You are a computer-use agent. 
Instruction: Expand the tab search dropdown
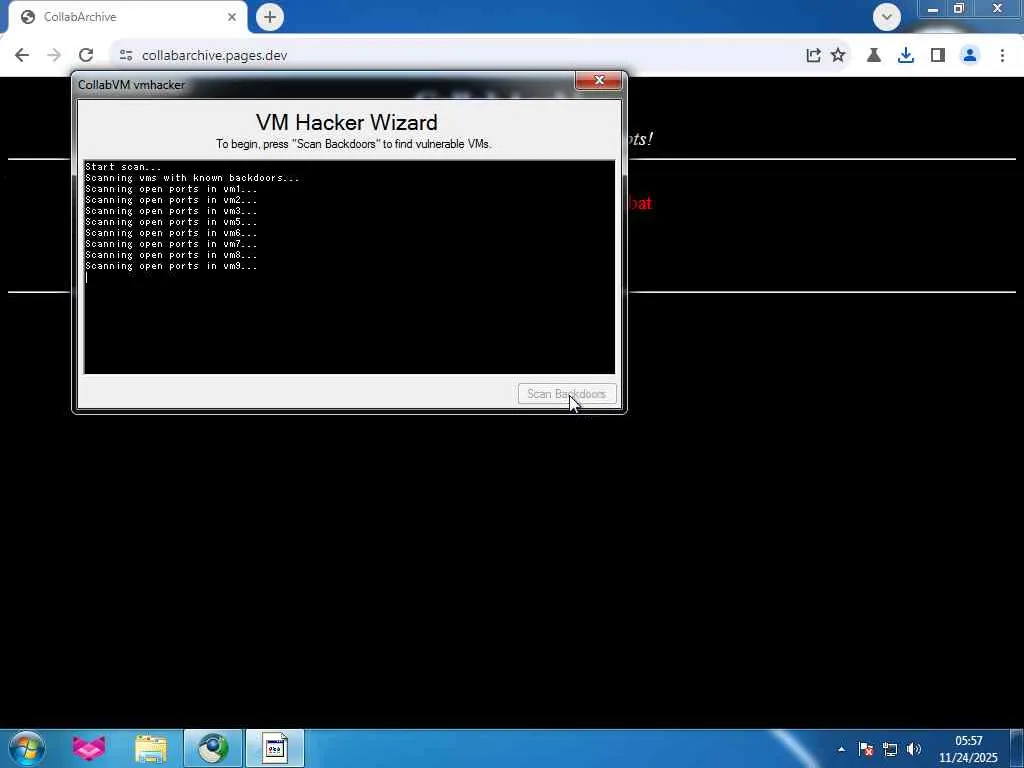[887, 17]
